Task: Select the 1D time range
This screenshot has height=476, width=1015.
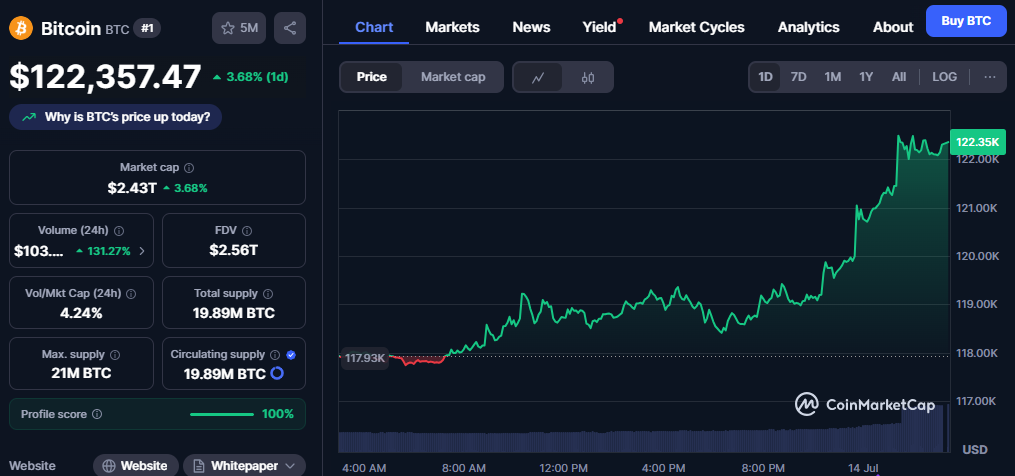Action: (x=765, y=77)
